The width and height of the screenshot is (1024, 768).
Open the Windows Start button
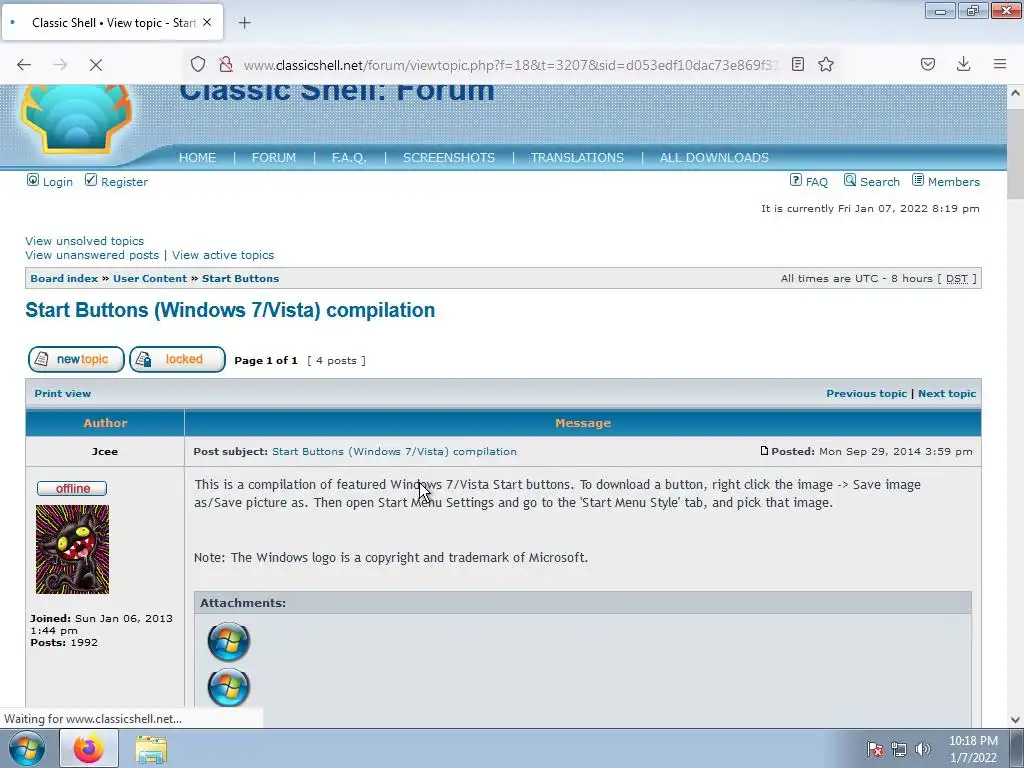pos(27,748)
